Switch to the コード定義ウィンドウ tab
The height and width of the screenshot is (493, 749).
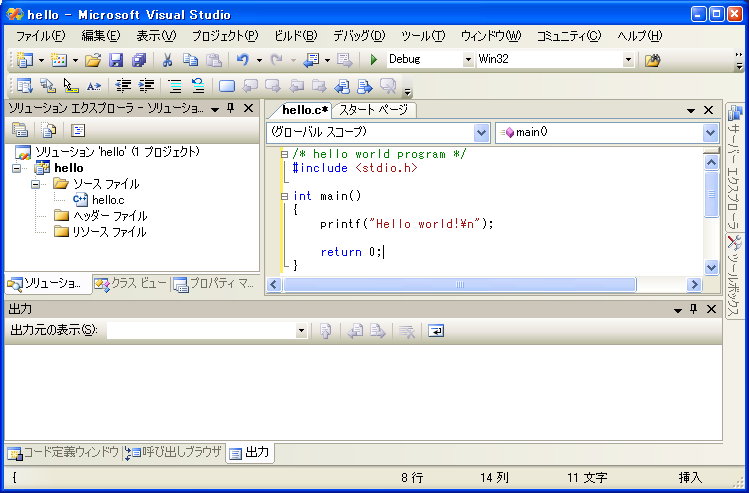point(63,452)
